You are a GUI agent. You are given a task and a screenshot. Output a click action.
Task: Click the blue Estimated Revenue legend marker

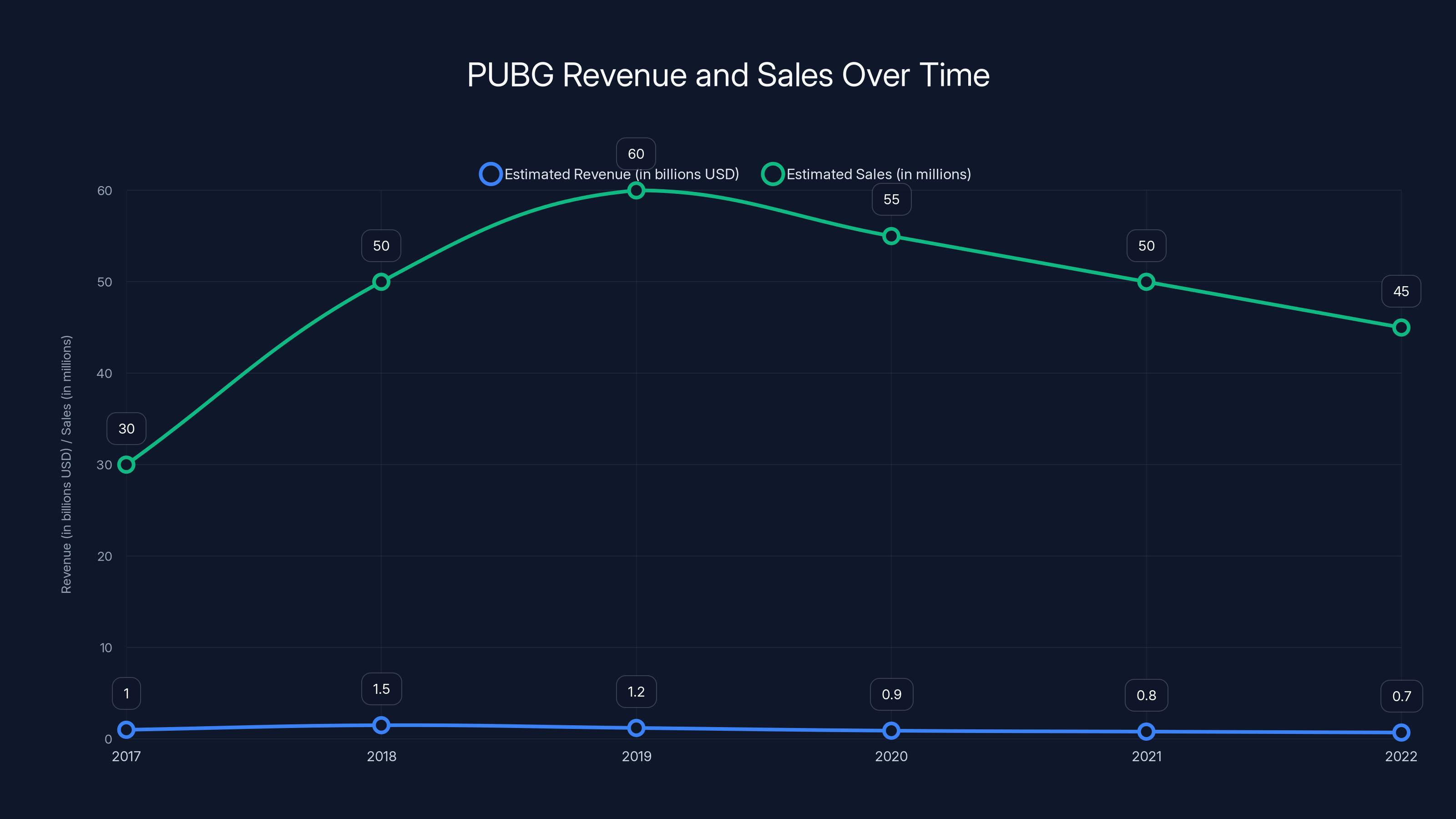491,173
